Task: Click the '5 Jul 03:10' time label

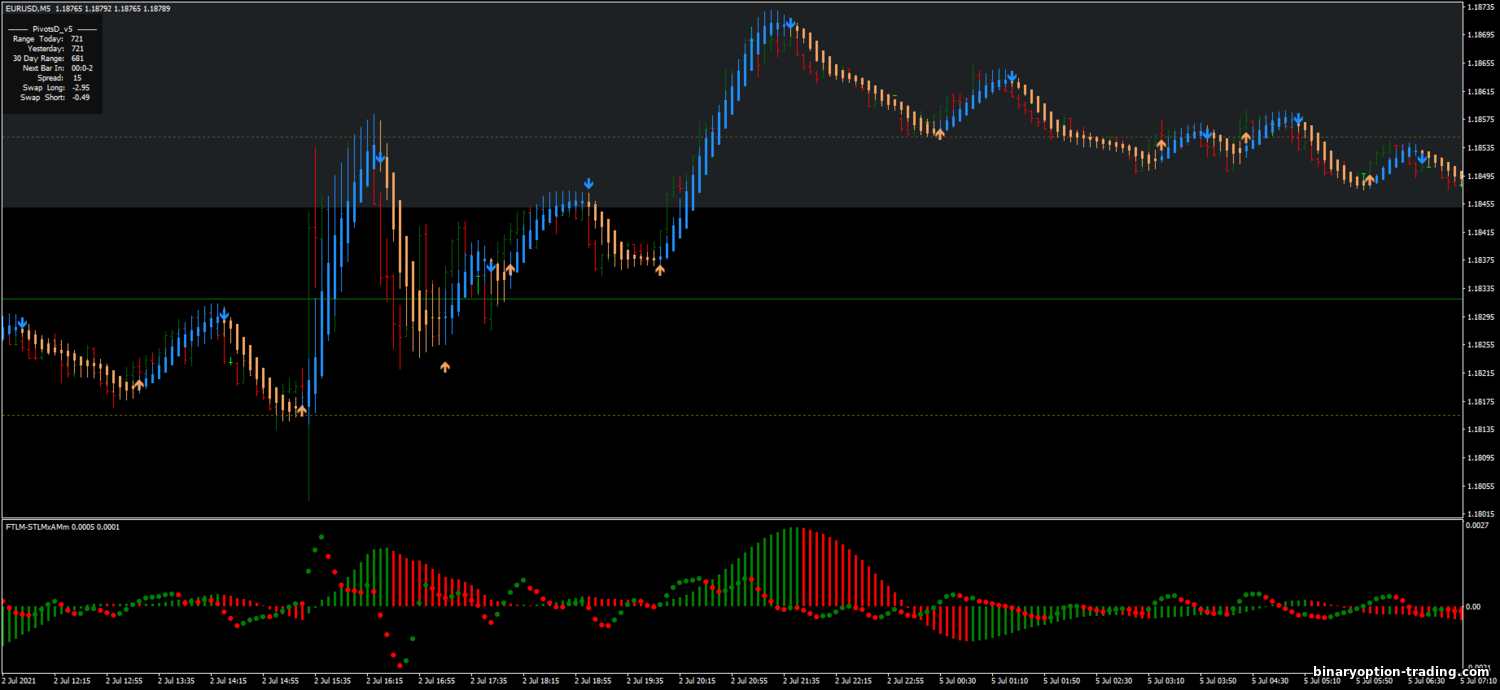Action: pos(1165,681)
